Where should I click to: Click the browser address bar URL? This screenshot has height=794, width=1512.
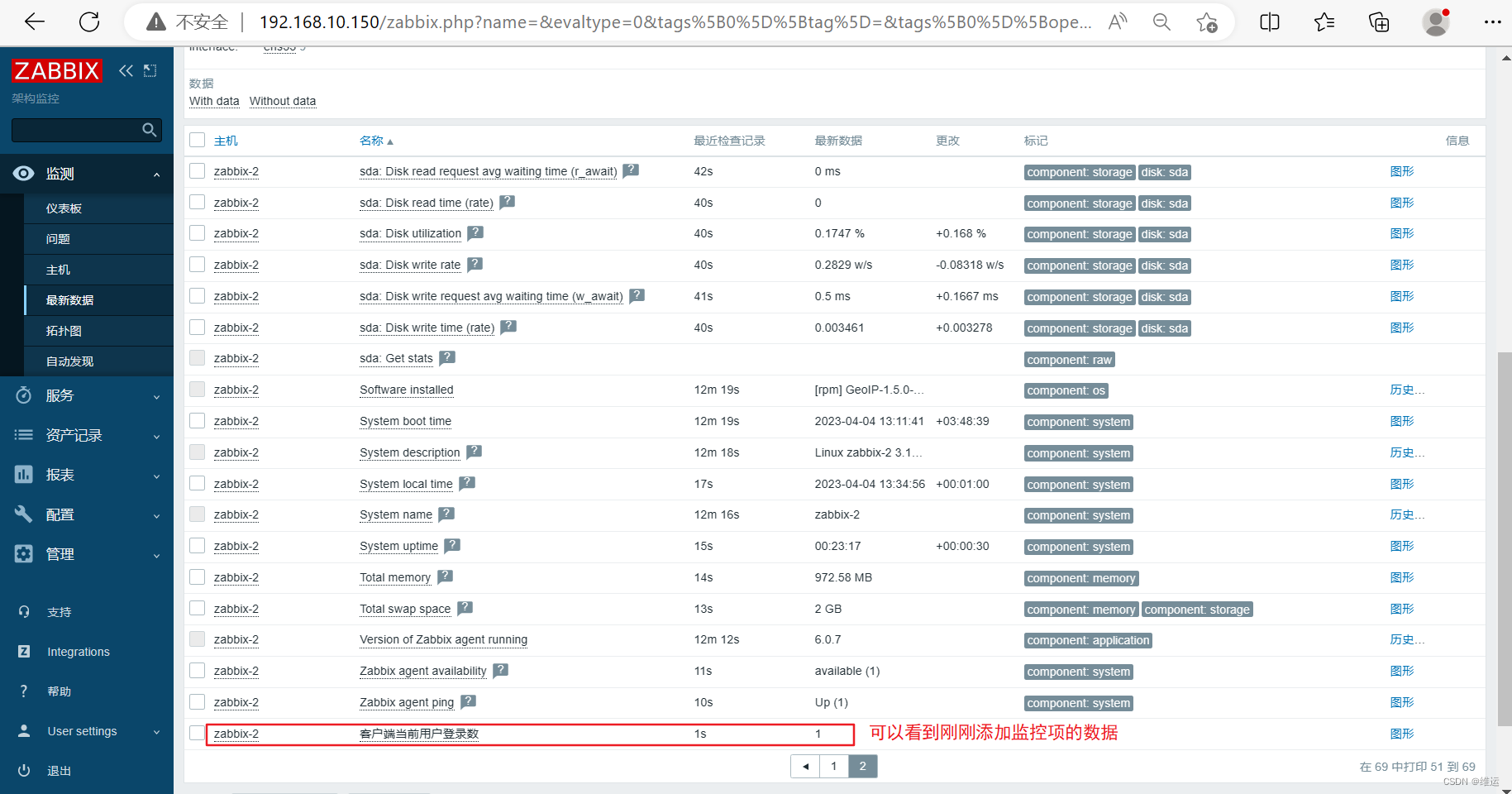pos(675,22)
